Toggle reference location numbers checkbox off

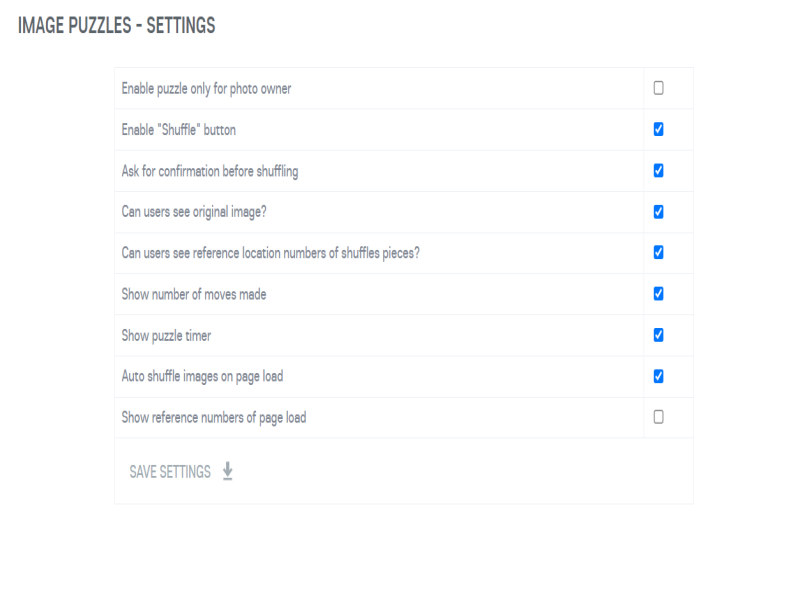pos(658,252)
